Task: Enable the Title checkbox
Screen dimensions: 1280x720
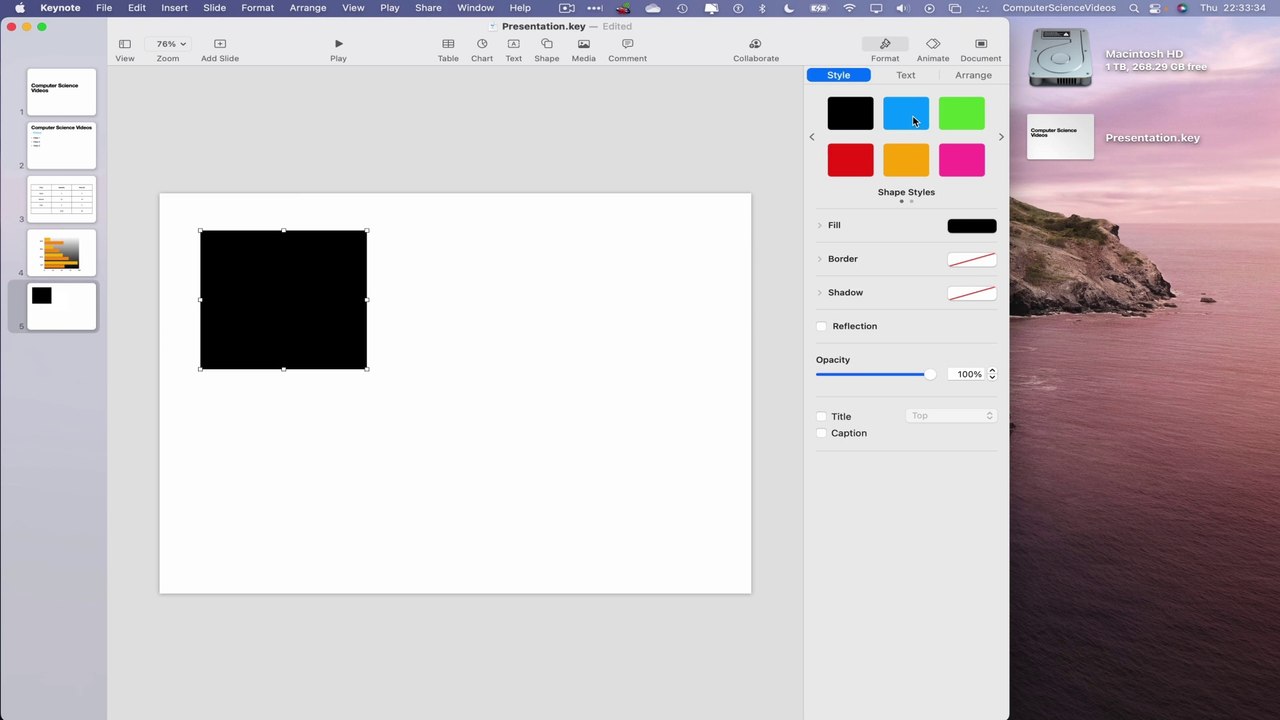Action: (x=822, y=416)
